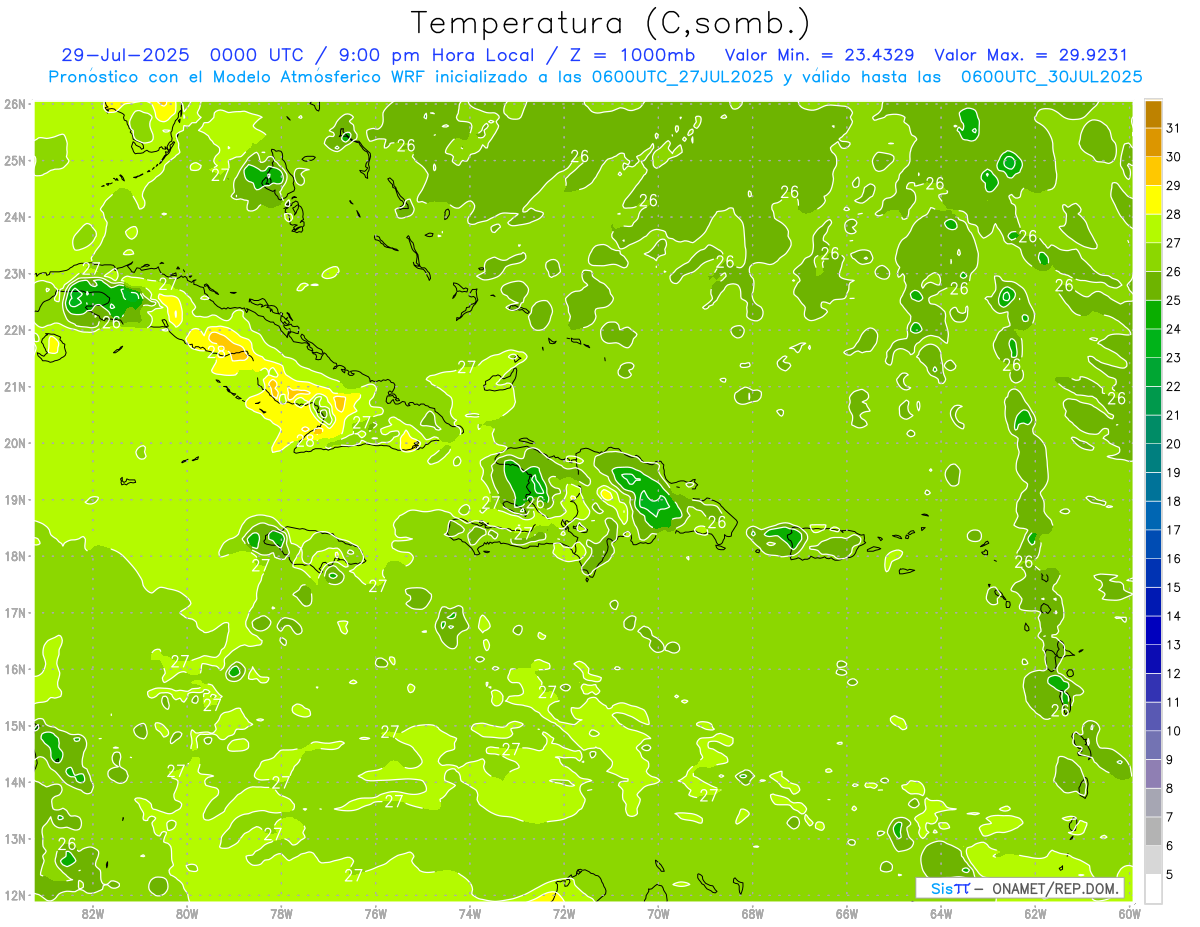Click the '22N' latitude axis label
The width and height of the screenshot is (1200, 927).
(15, 330)
